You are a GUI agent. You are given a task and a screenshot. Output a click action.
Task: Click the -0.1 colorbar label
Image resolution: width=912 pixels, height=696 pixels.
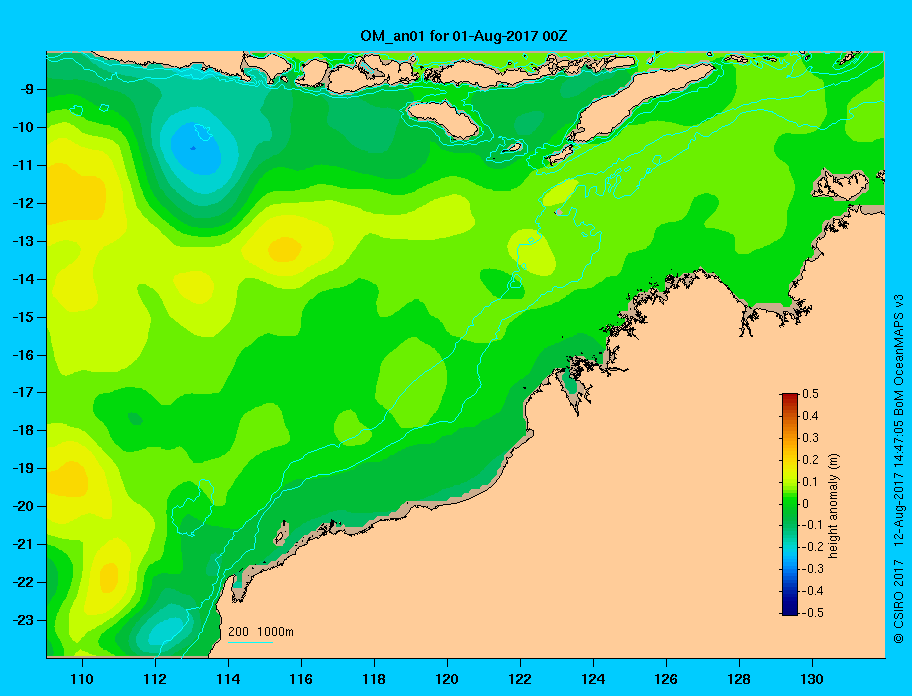pos(812,525)
